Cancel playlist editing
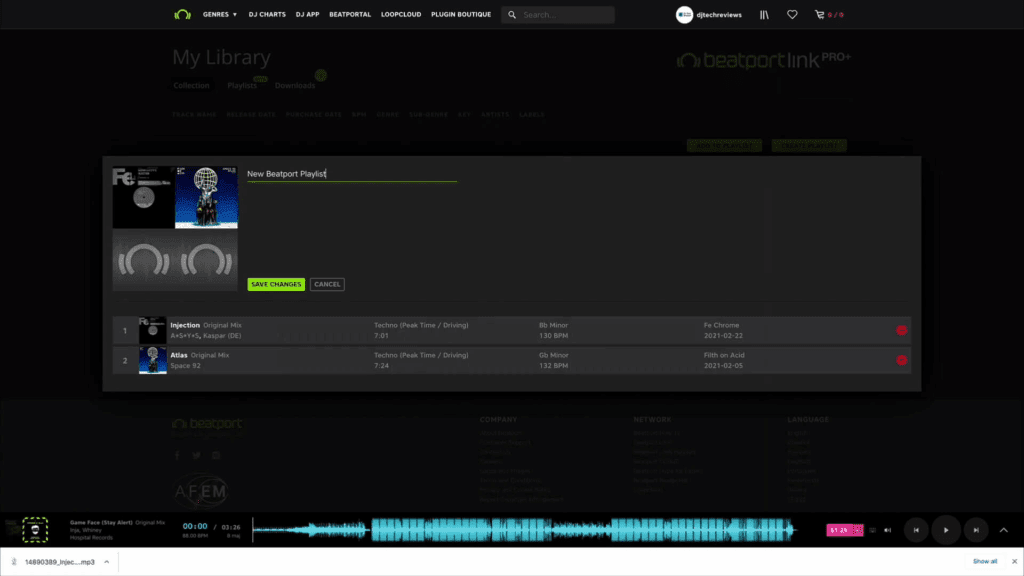This screenshot has height=576, width=1024. [327, 284]
